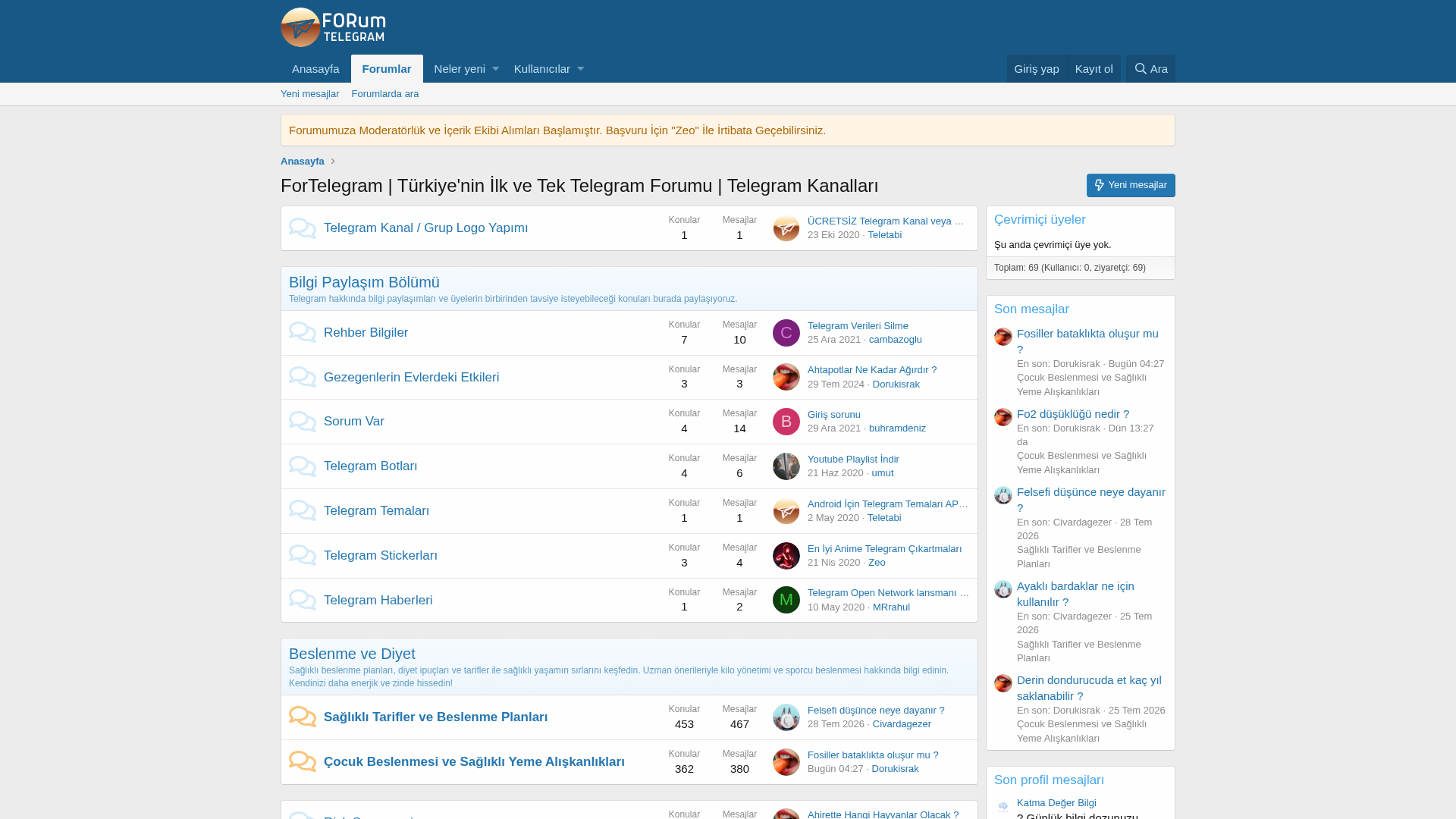Click forum icon beside Telegram Temaları
This screenshot has width=1456, height=819.
coord(303,510)
